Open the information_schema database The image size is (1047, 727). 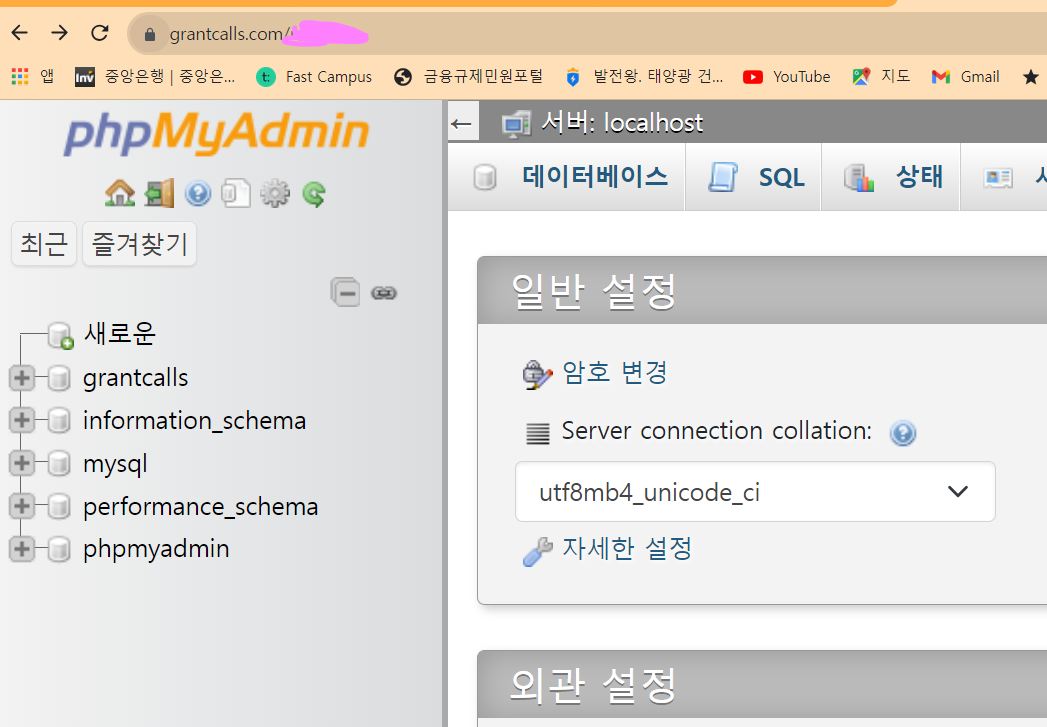(x=194, y=421)
